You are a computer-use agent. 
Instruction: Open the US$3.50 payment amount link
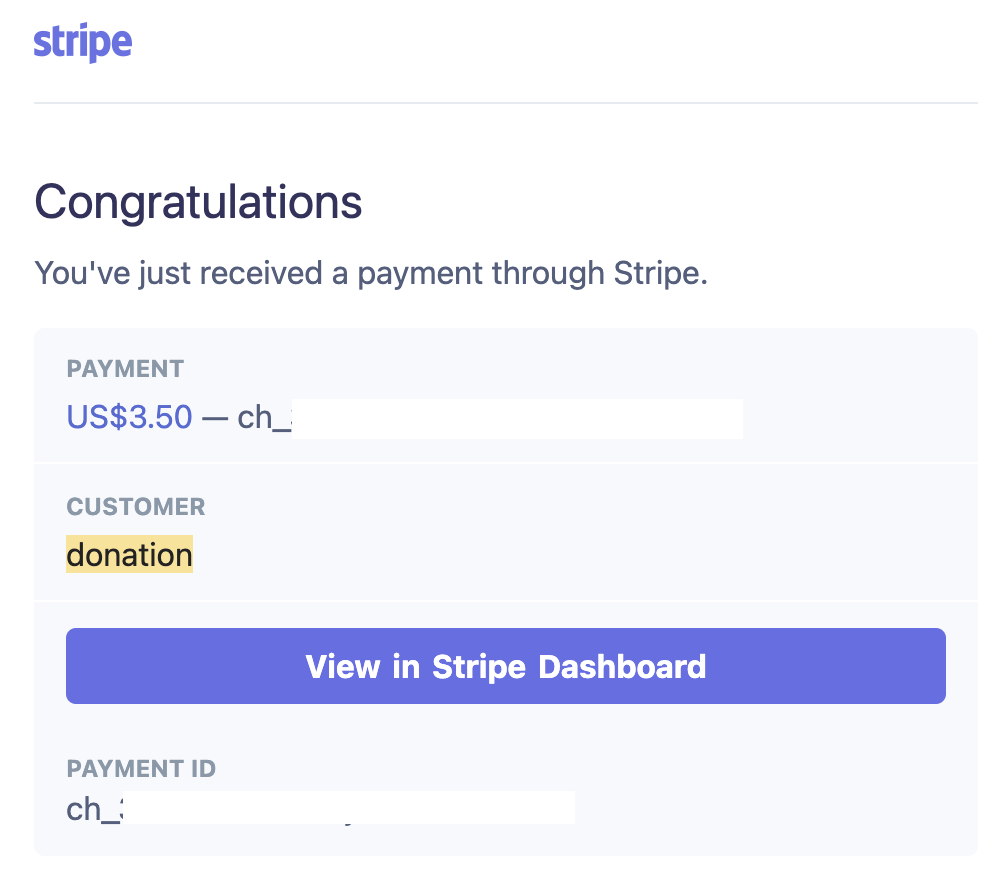coord(129,417)
